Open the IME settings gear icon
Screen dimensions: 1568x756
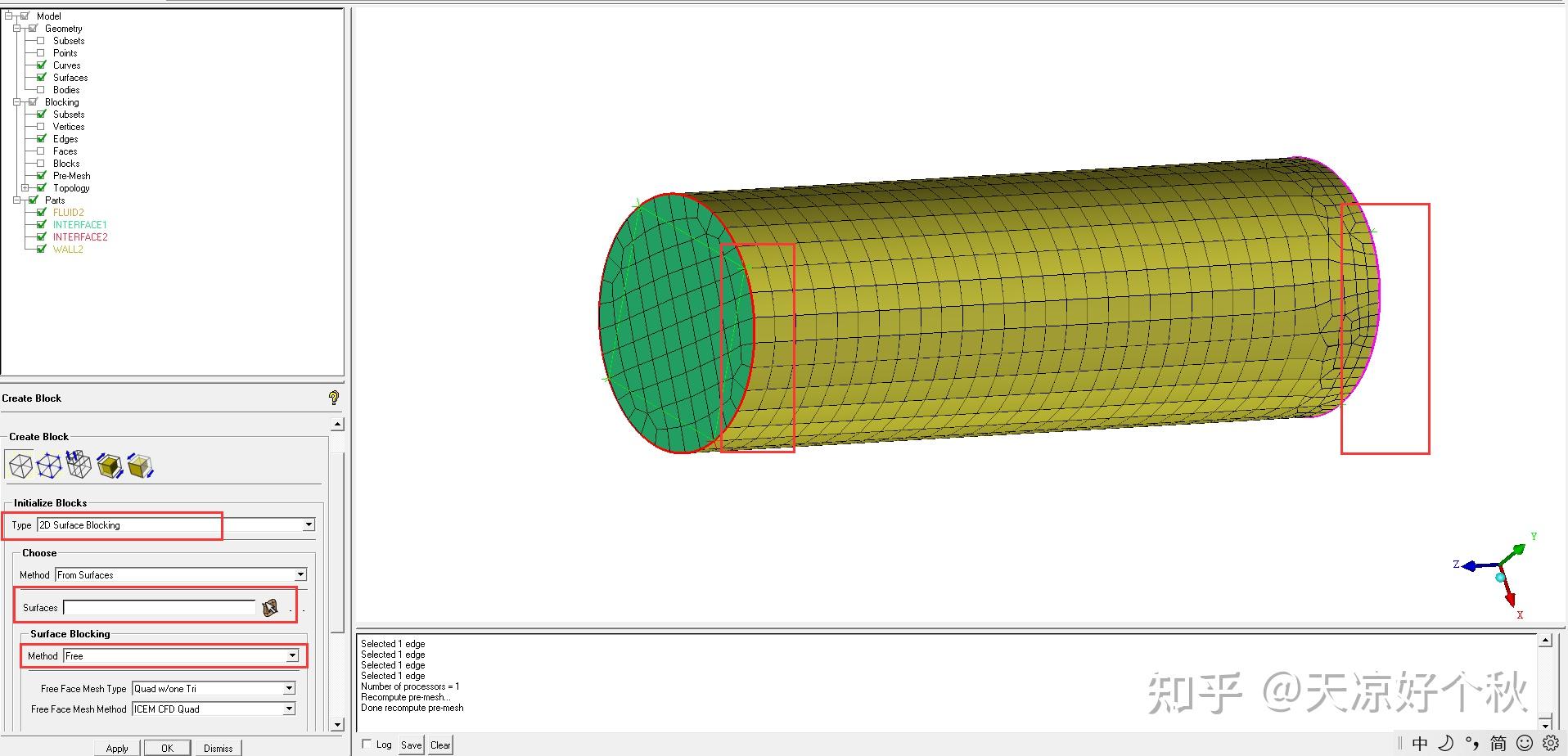pyautogui.click(x=1551, y=743)
